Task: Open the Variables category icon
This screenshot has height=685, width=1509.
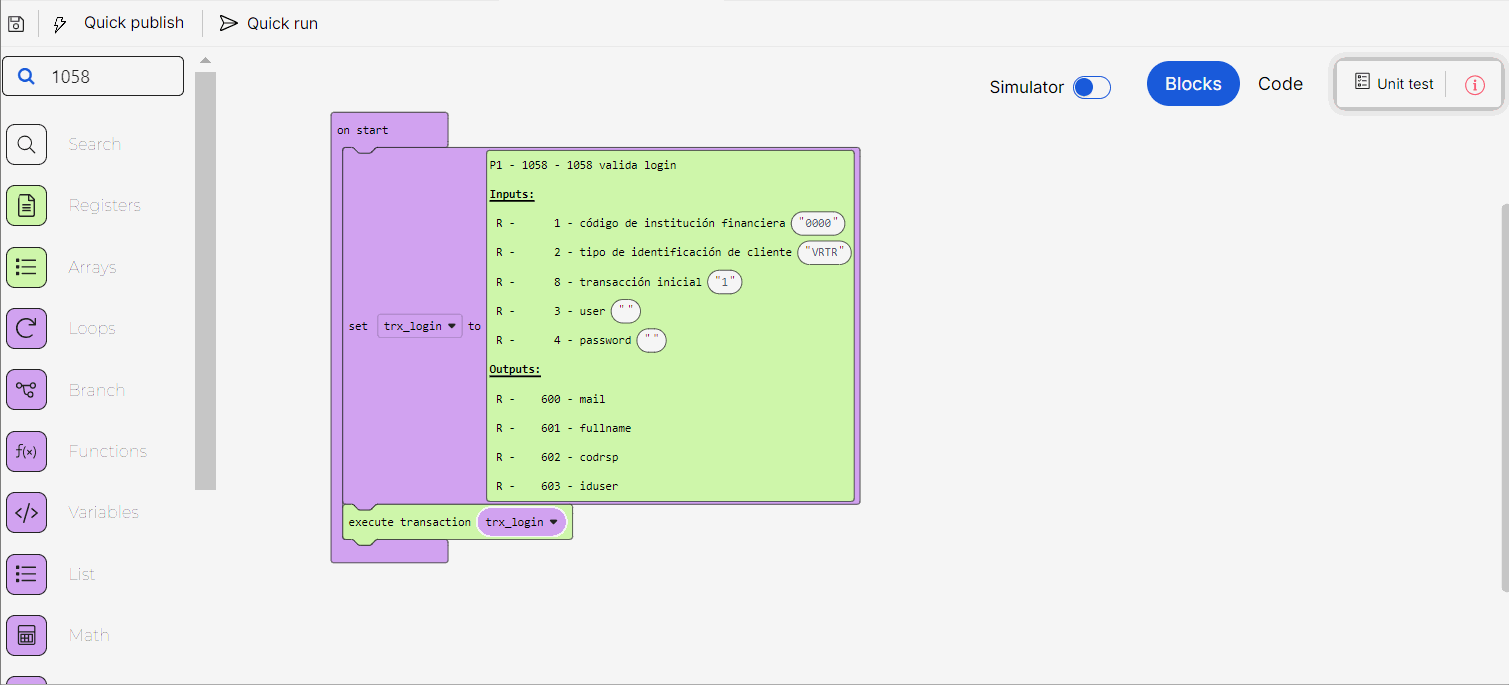Action: point(27,513)
